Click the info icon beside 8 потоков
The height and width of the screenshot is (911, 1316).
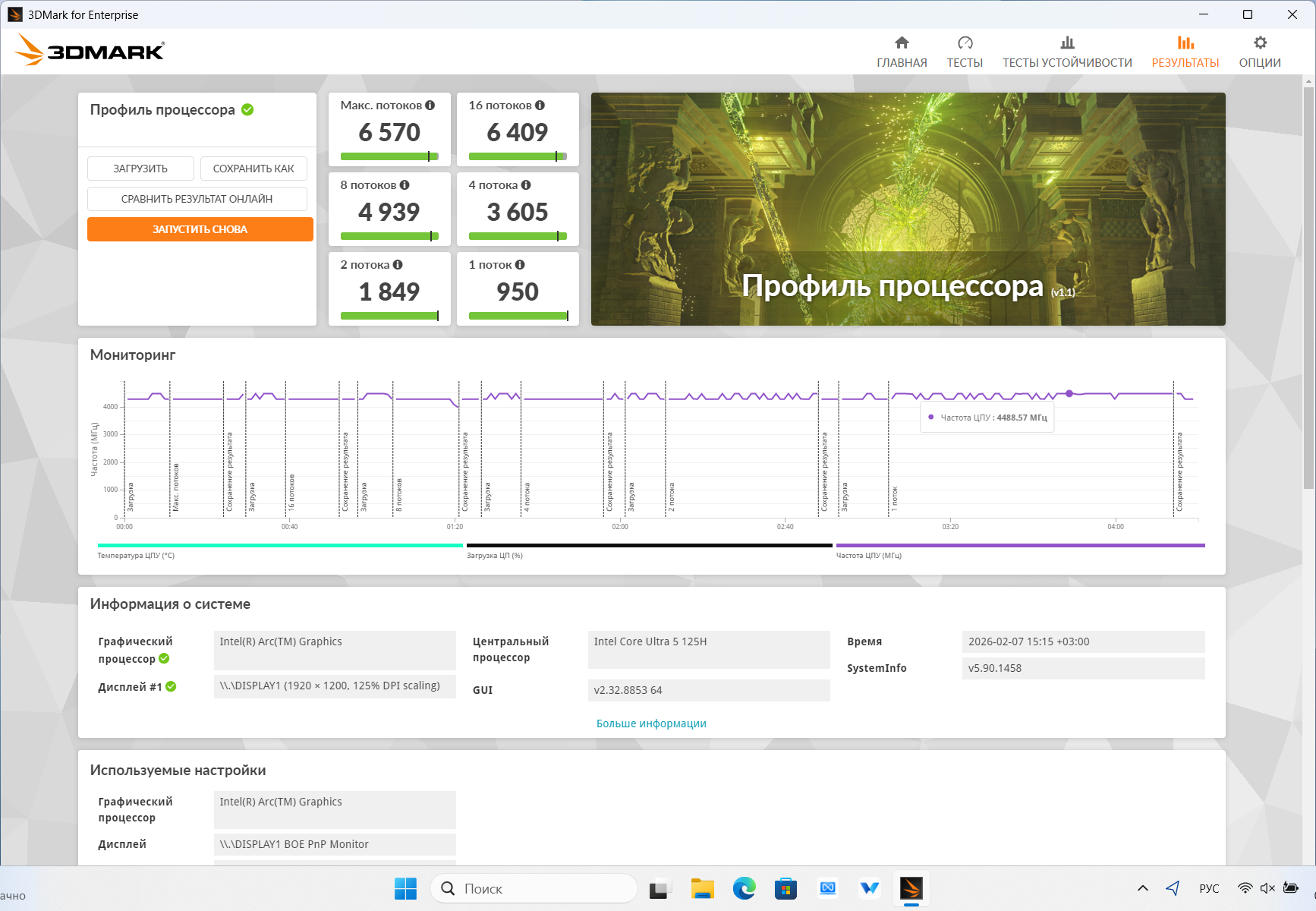tap(405, 185)
